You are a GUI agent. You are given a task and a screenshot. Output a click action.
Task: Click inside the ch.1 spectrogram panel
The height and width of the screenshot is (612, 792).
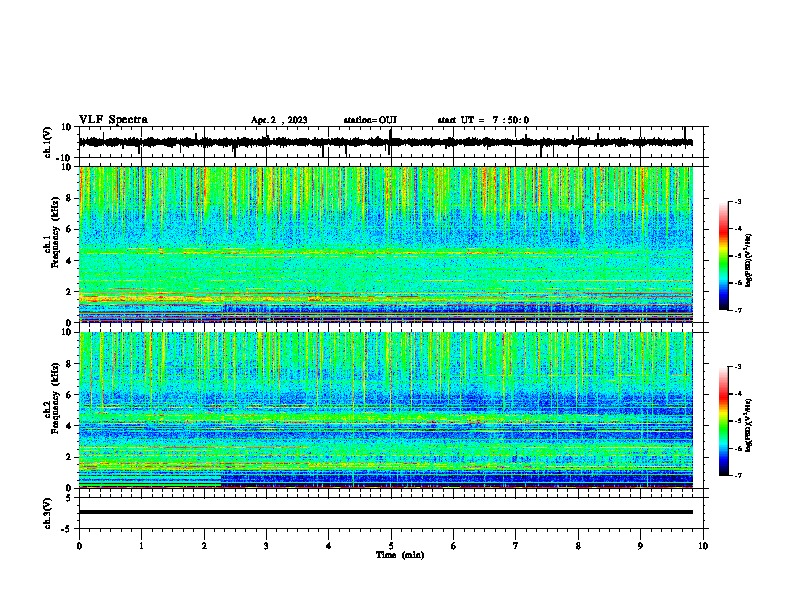click(386, 244)
